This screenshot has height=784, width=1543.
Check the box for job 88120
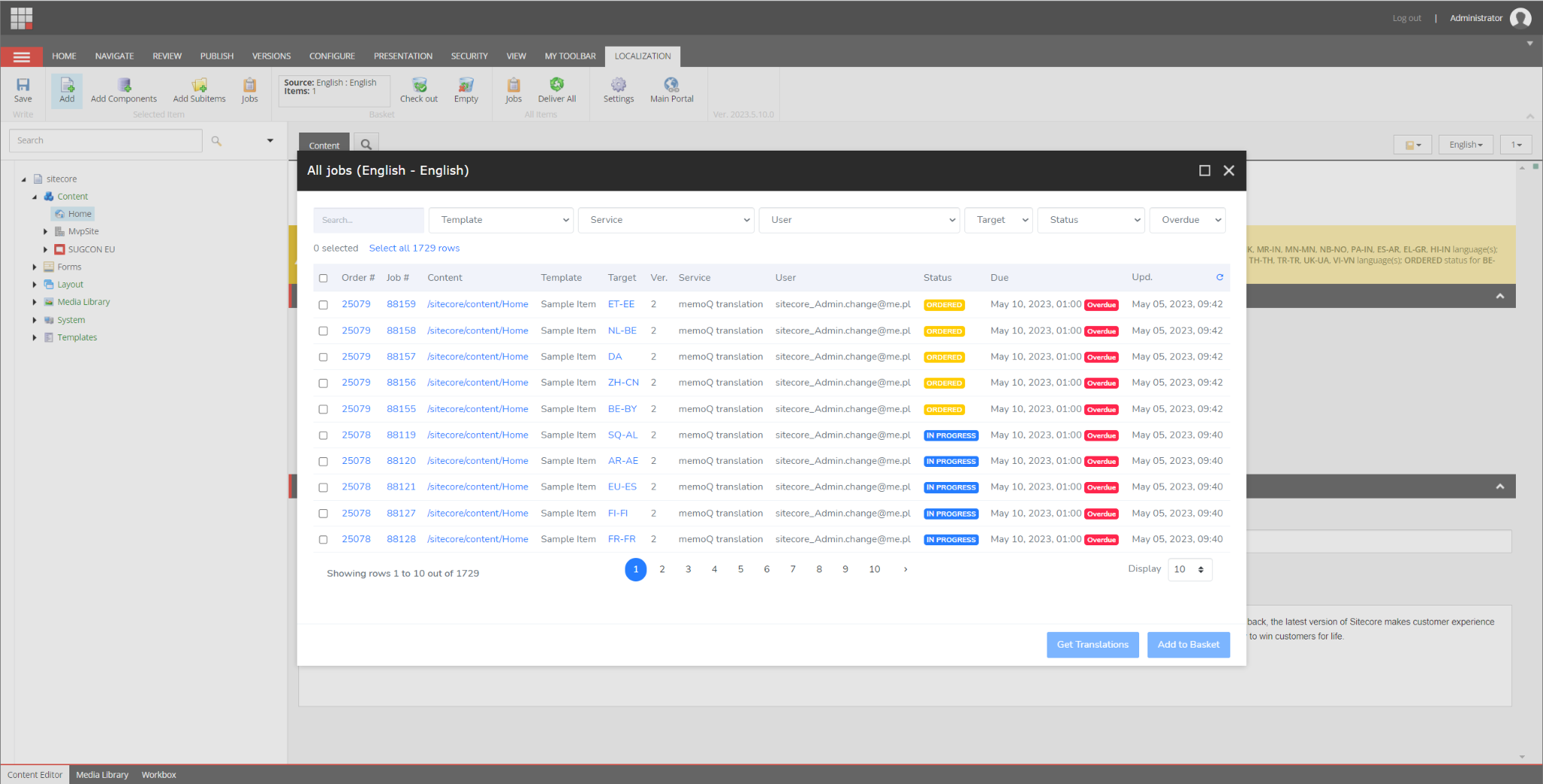(x=323, y=462)
